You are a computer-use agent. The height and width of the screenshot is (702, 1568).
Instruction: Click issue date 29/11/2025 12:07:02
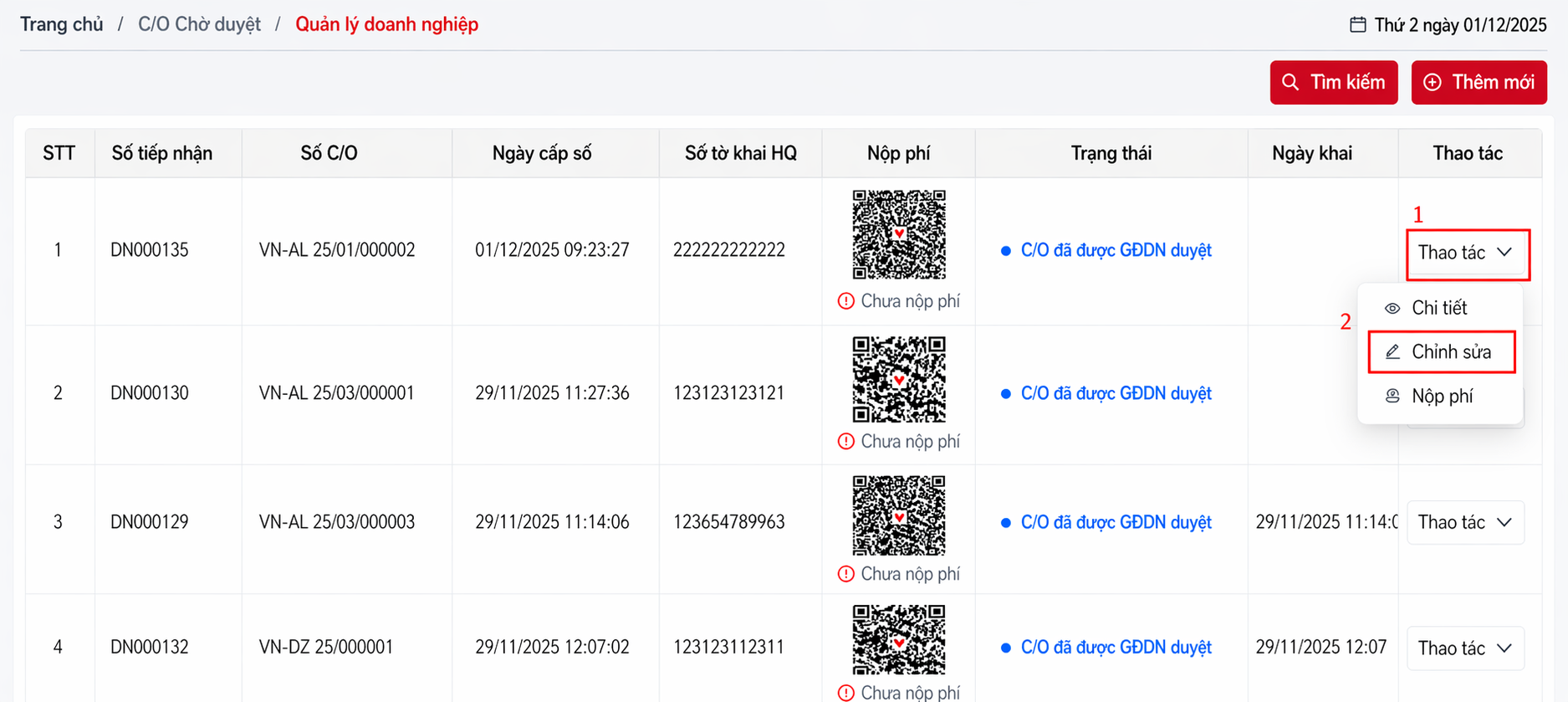pyautogui.click(x=552, y=648)
